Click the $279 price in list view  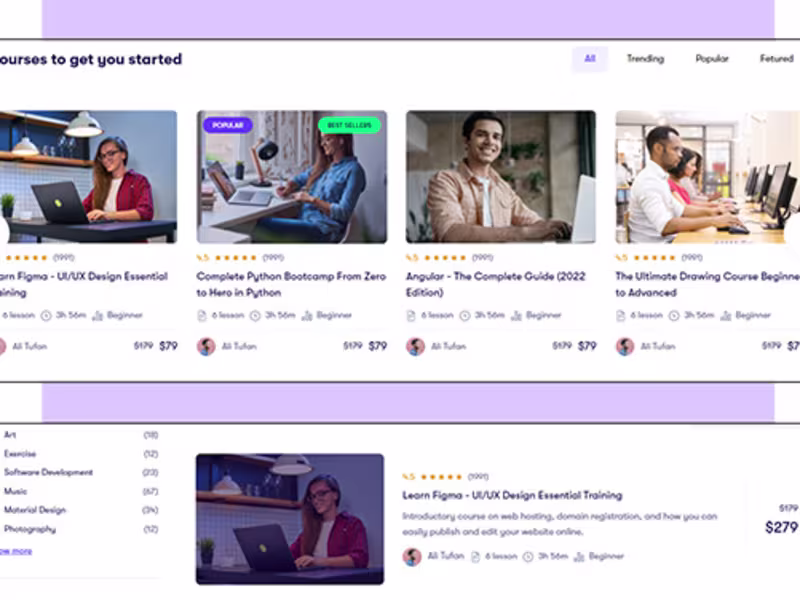coord(781,528)
